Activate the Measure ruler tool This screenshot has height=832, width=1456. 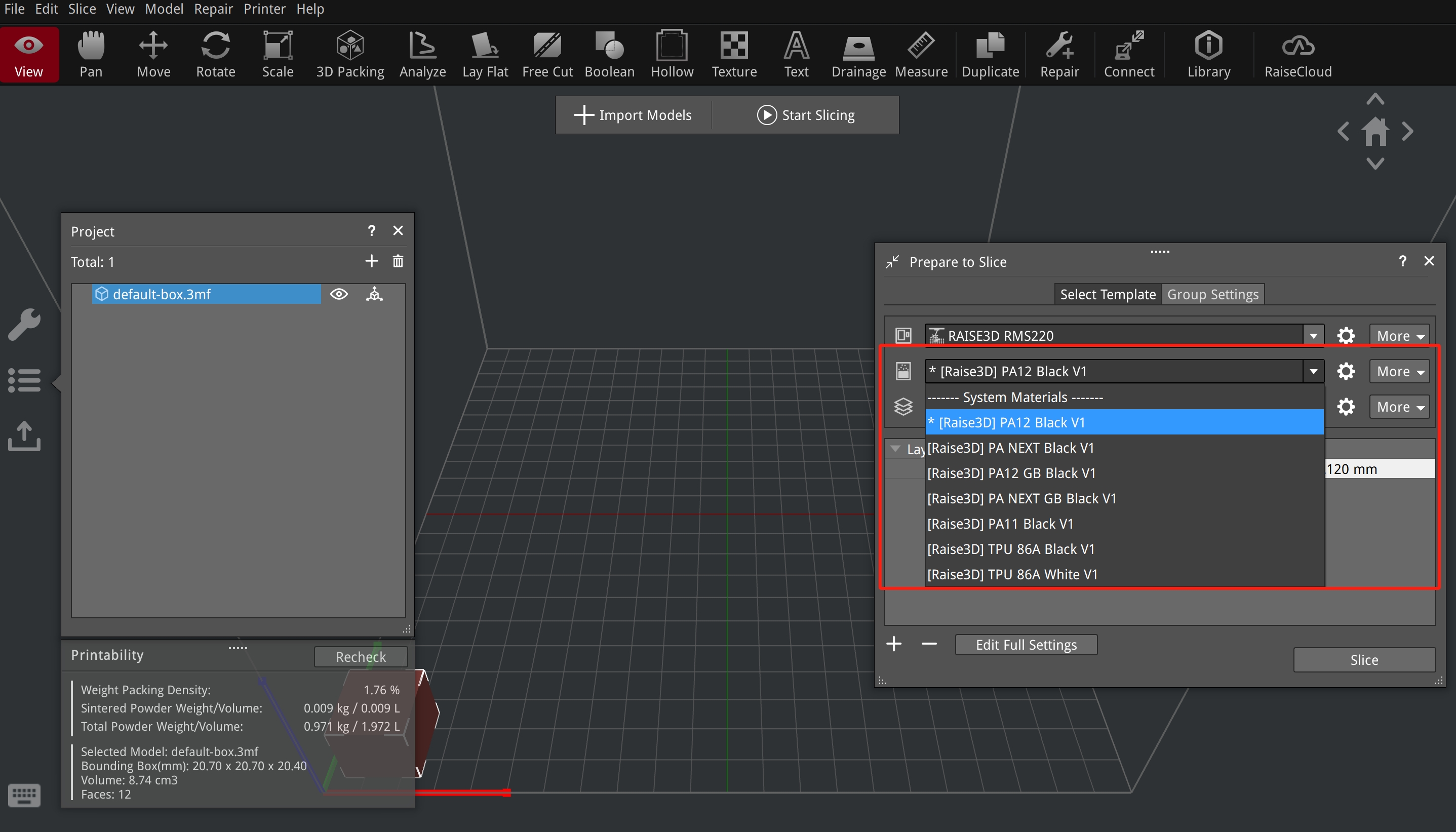[921, 55]
